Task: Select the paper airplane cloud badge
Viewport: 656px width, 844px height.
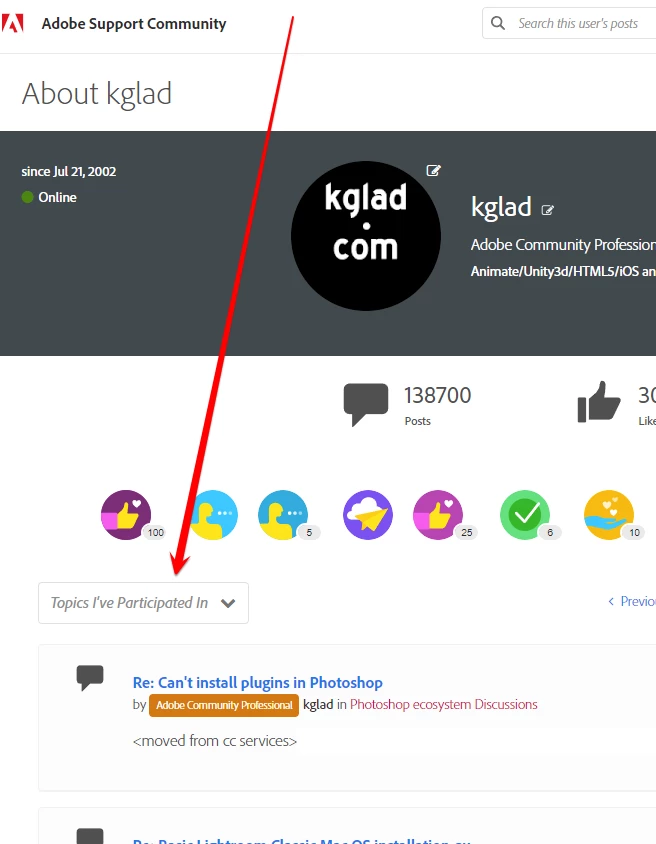Action: [x=368, y=515]
